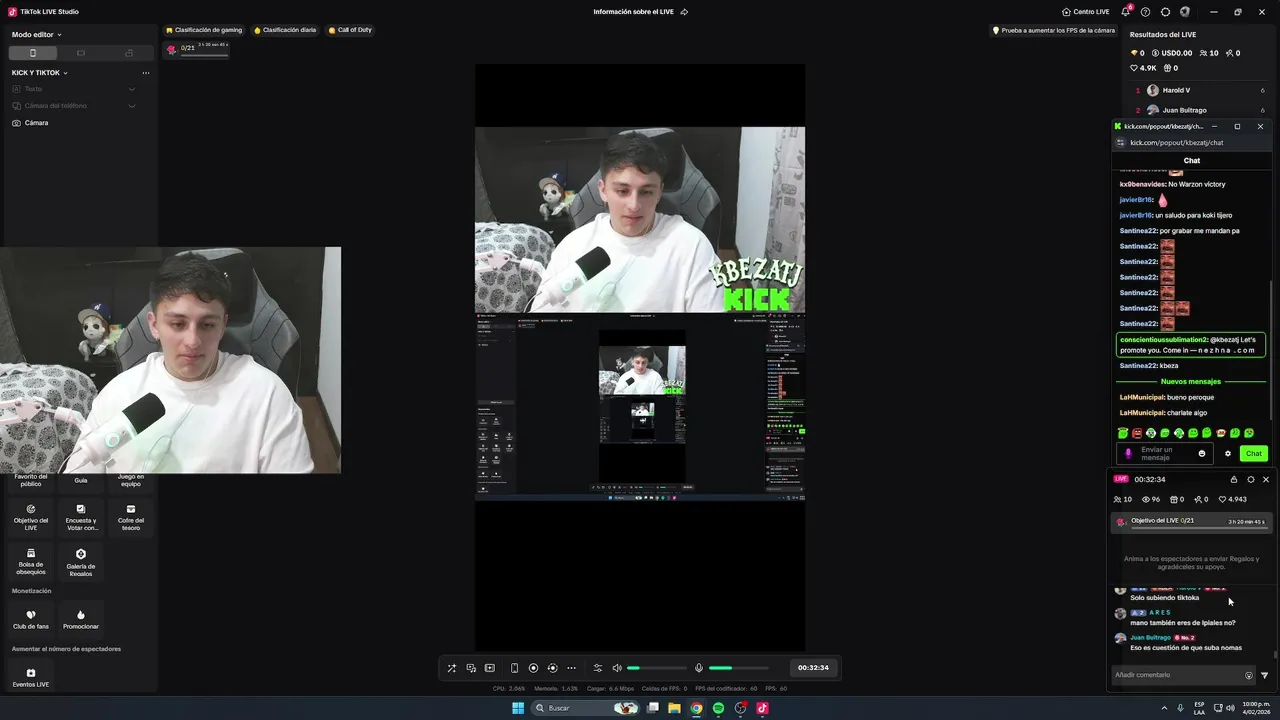The height and width of the screenshot is (720, 1280).
Task: Select the landscape layout mode
Action: tap(81, 53)
